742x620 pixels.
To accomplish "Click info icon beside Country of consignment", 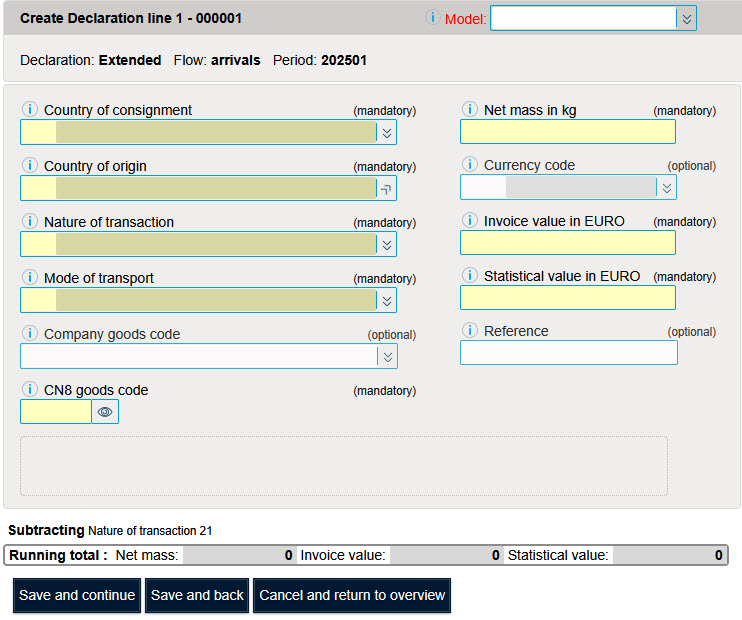I will (29, 110).
